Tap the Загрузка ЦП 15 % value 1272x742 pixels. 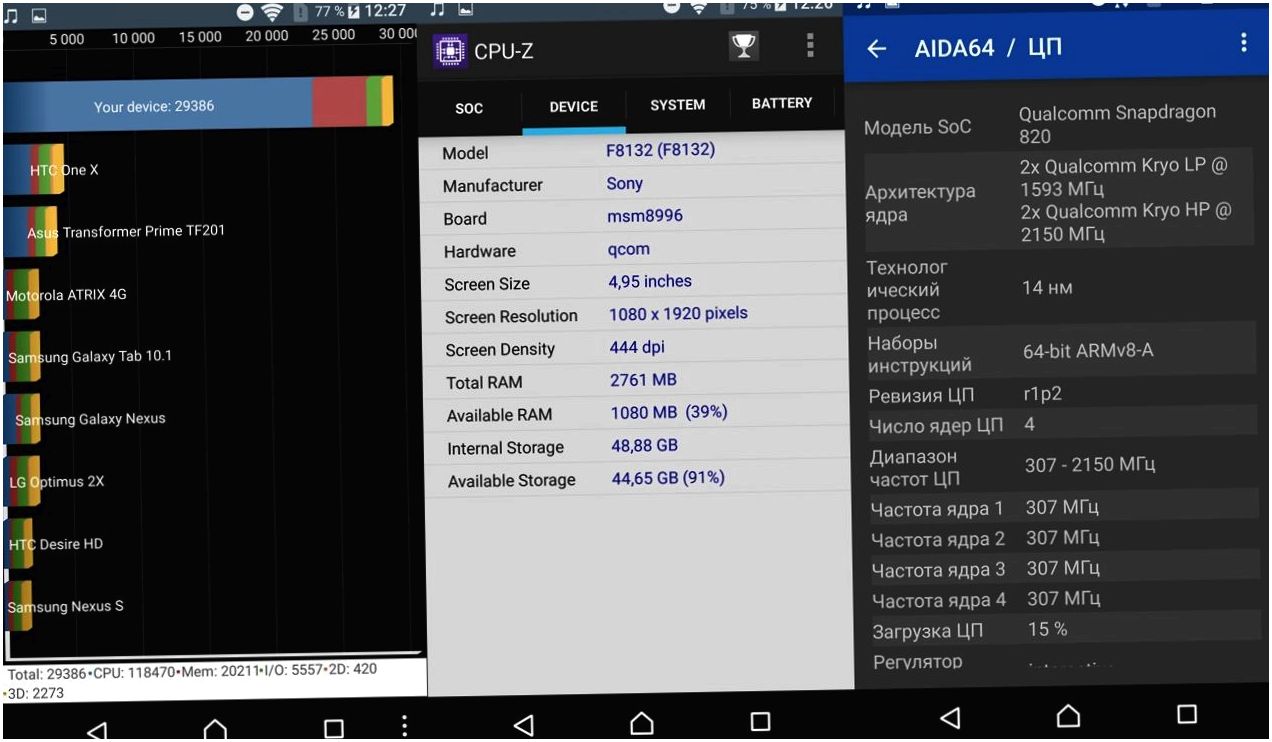tap(1047, 629)
